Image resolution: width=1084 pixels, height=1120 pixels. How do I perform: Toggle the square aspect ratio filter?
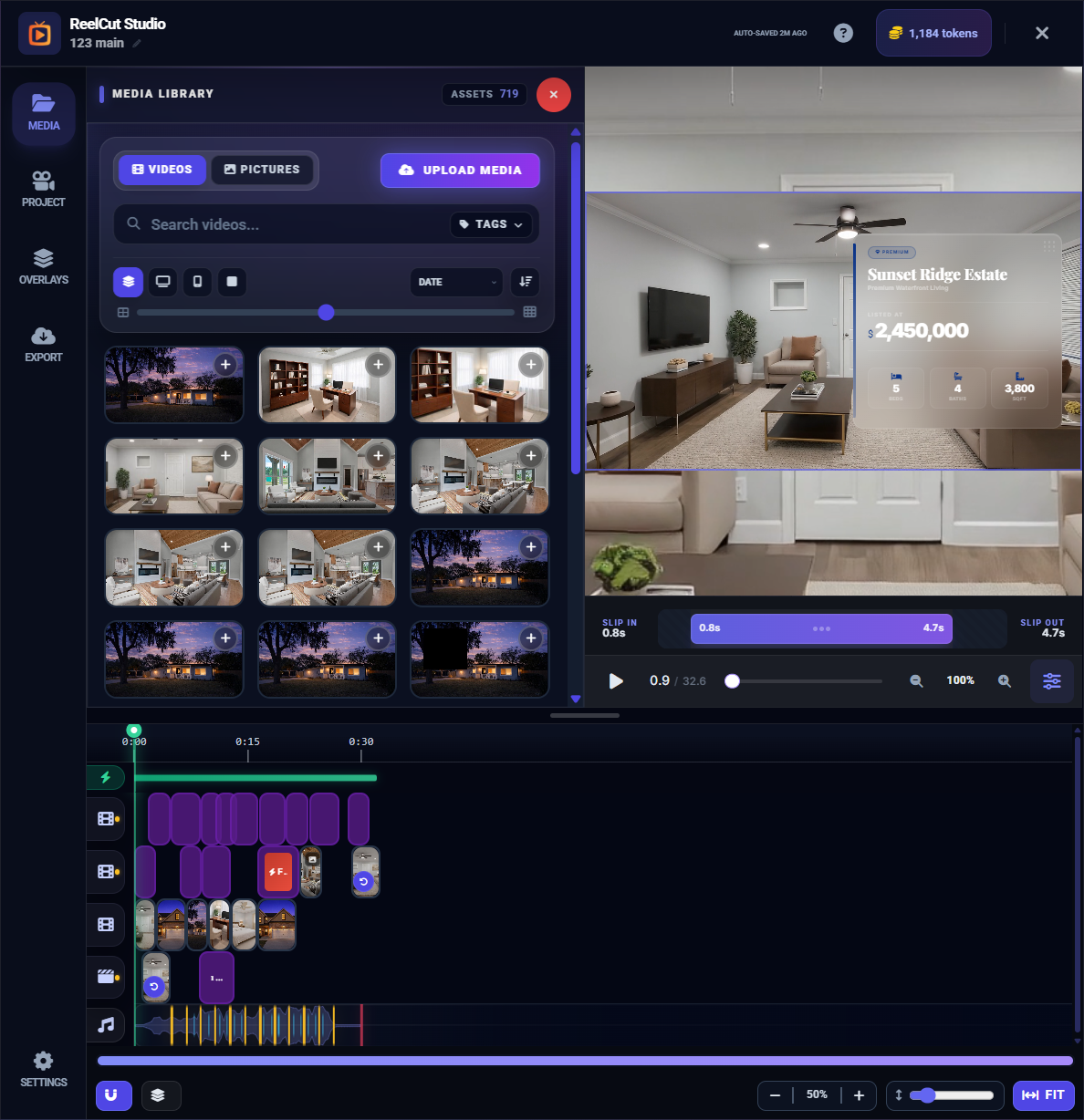232,282
